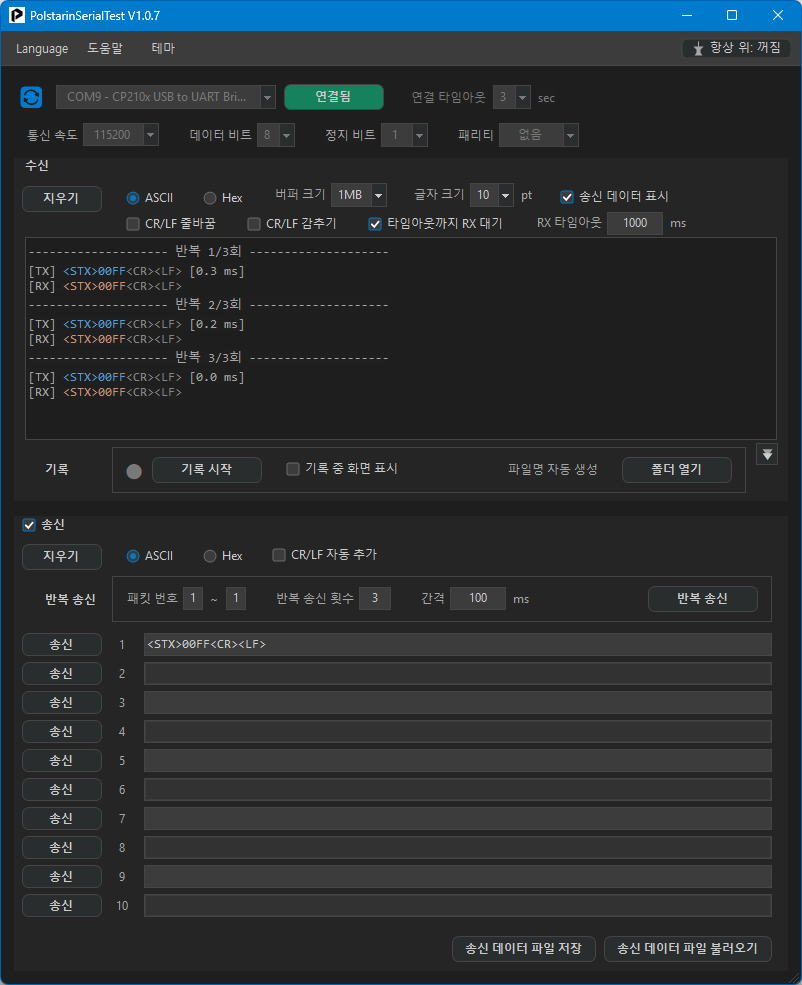The image size is (802, 985).
Task: Open the Language menu
Action: click(42, 48)
